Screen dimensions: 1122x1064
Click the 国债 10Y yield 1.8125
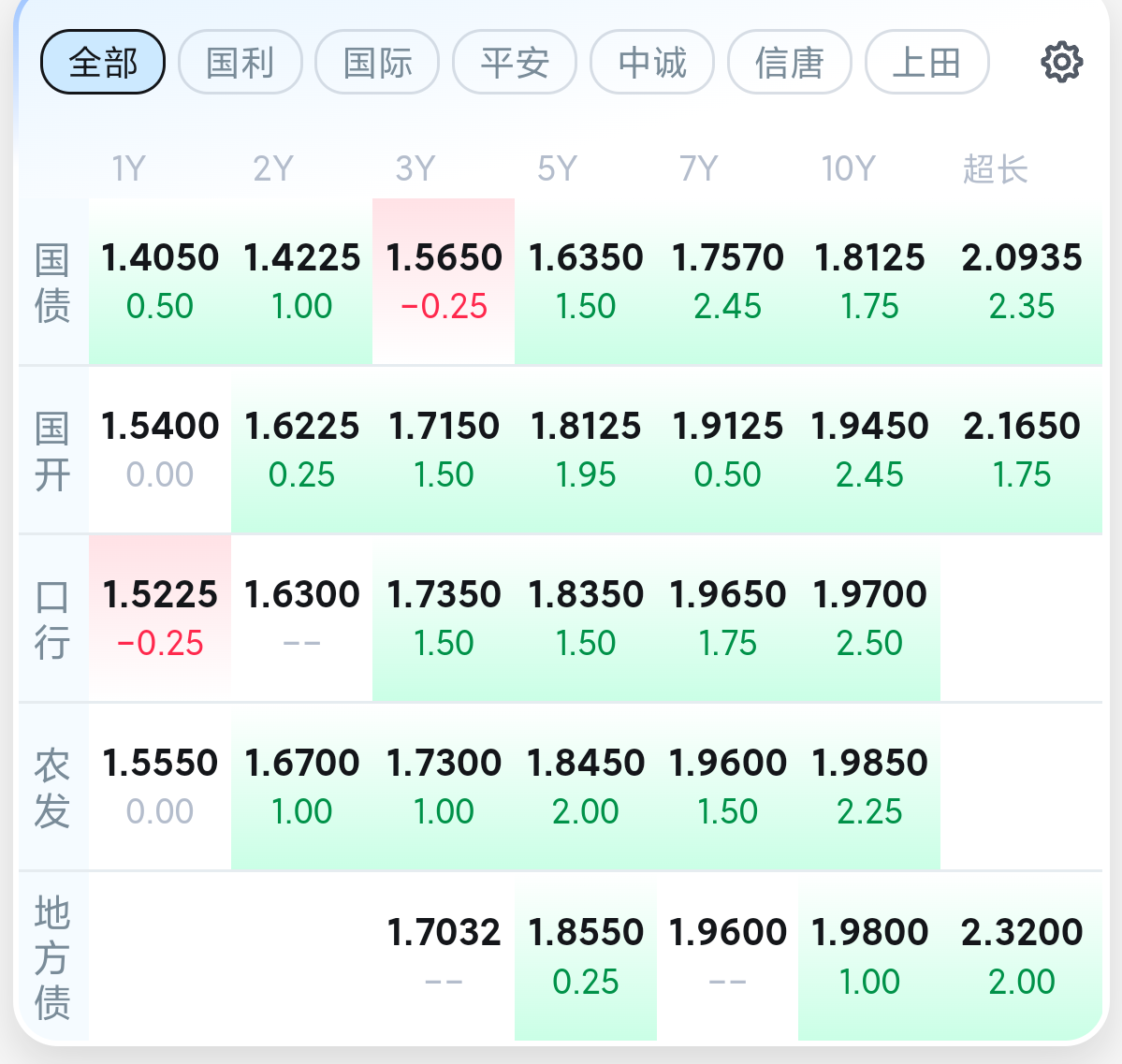click(x=869, y=281)
